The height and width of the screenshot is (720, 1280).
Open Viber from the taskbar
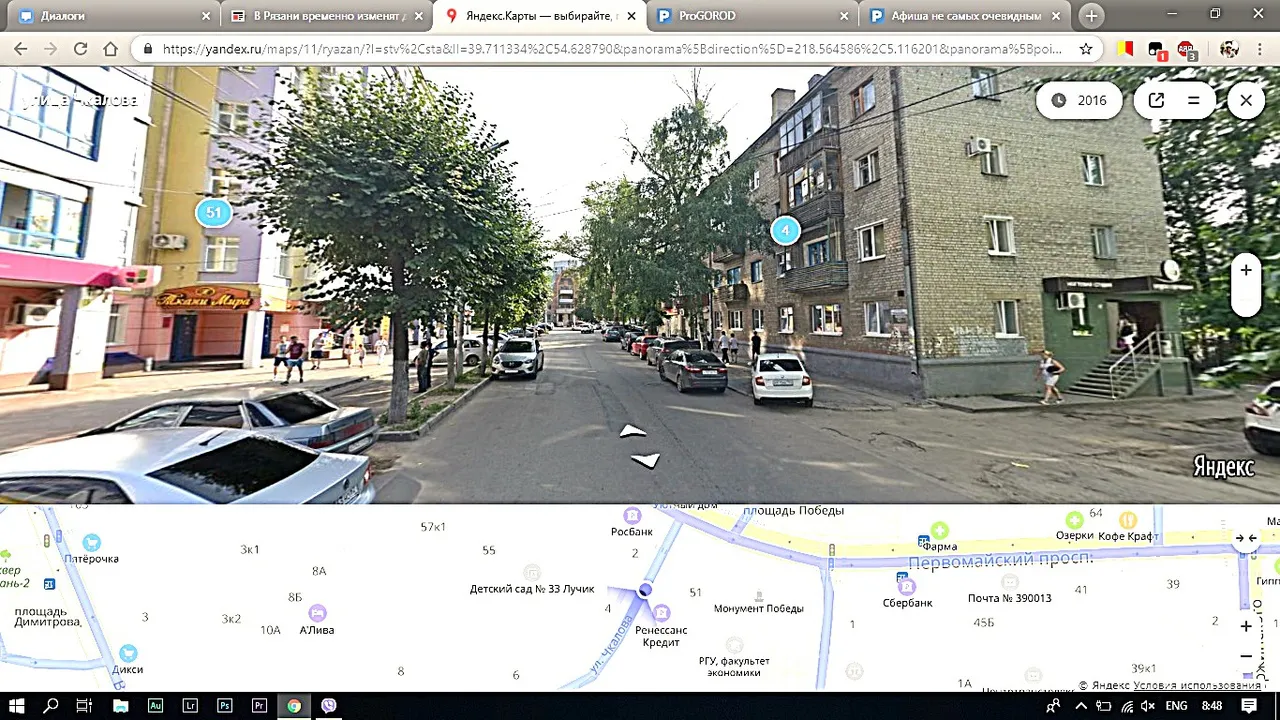(329, 705)
